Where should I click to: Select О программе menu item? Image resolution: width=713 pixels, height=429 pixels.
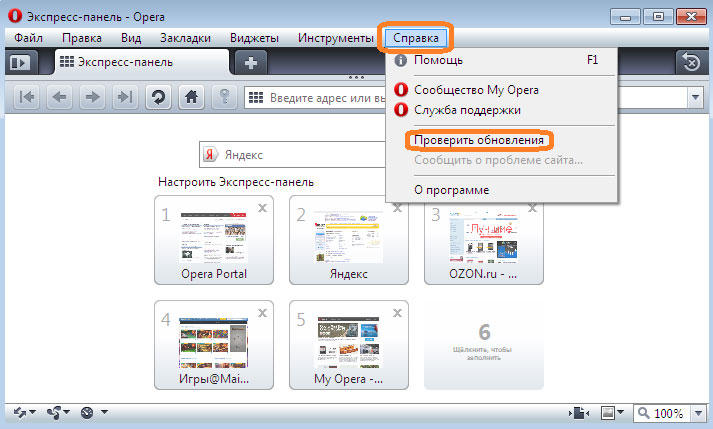502,190
